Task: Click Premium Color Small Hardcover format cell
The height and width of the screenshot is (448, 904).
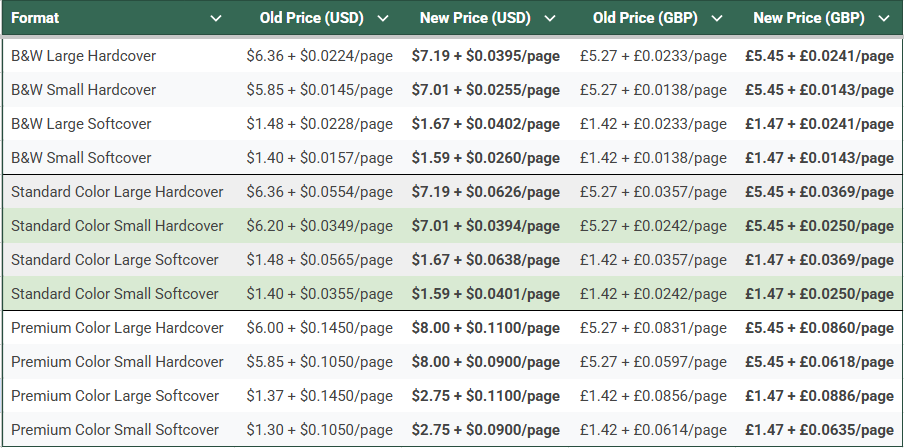Action: [116, 362]
